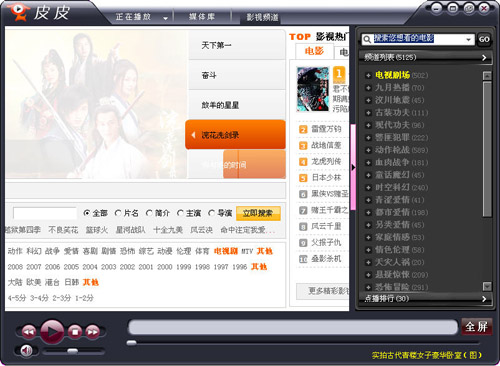Switch to the 正在播放 tab

133,17
